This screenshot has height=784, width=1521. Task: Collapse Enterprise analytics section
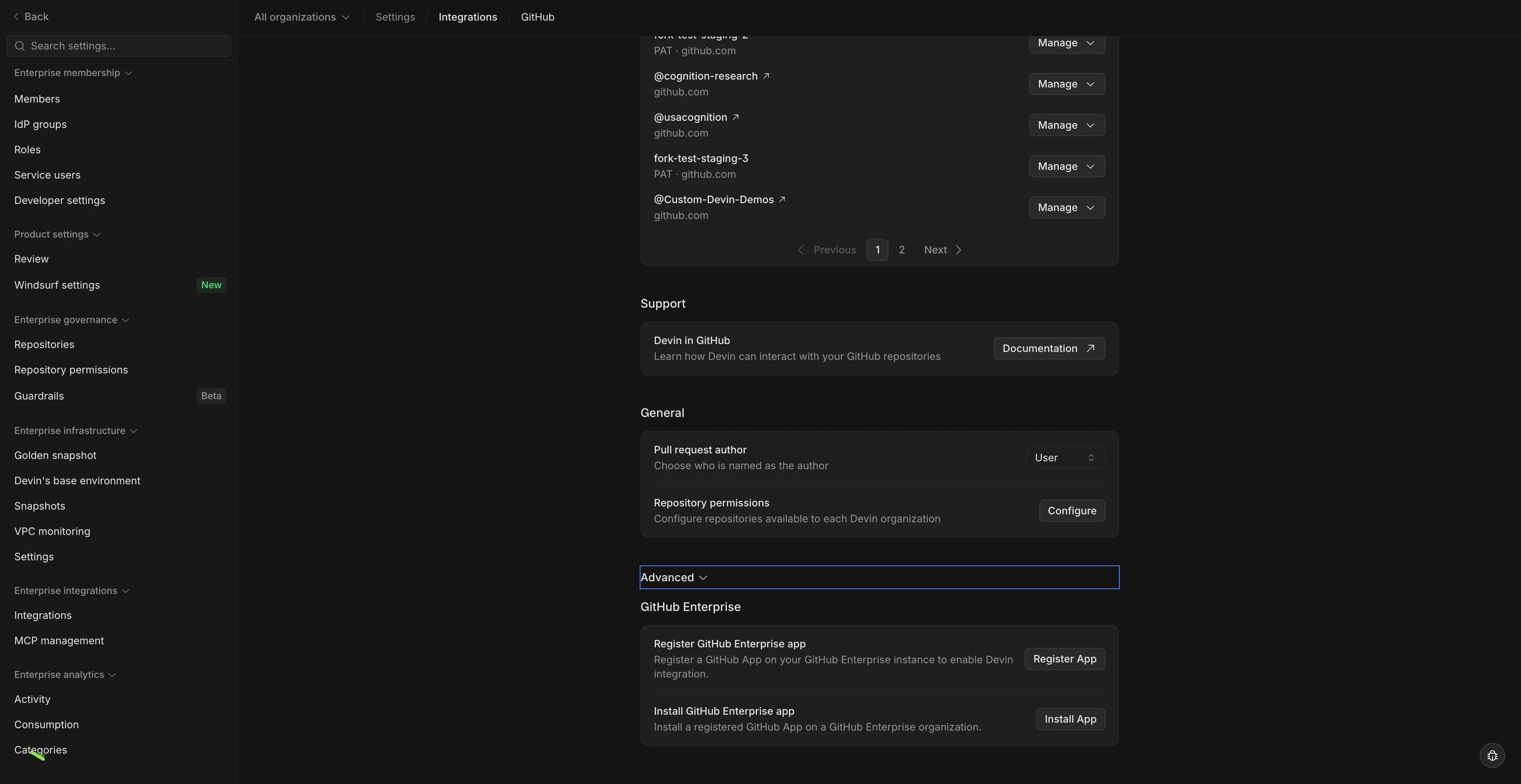(x=65, y=675)
